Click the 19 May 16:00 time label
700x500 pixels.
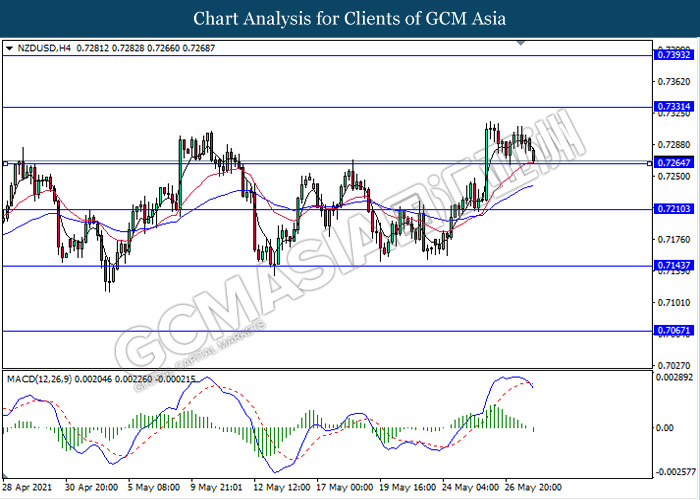[x=407, y=487]
